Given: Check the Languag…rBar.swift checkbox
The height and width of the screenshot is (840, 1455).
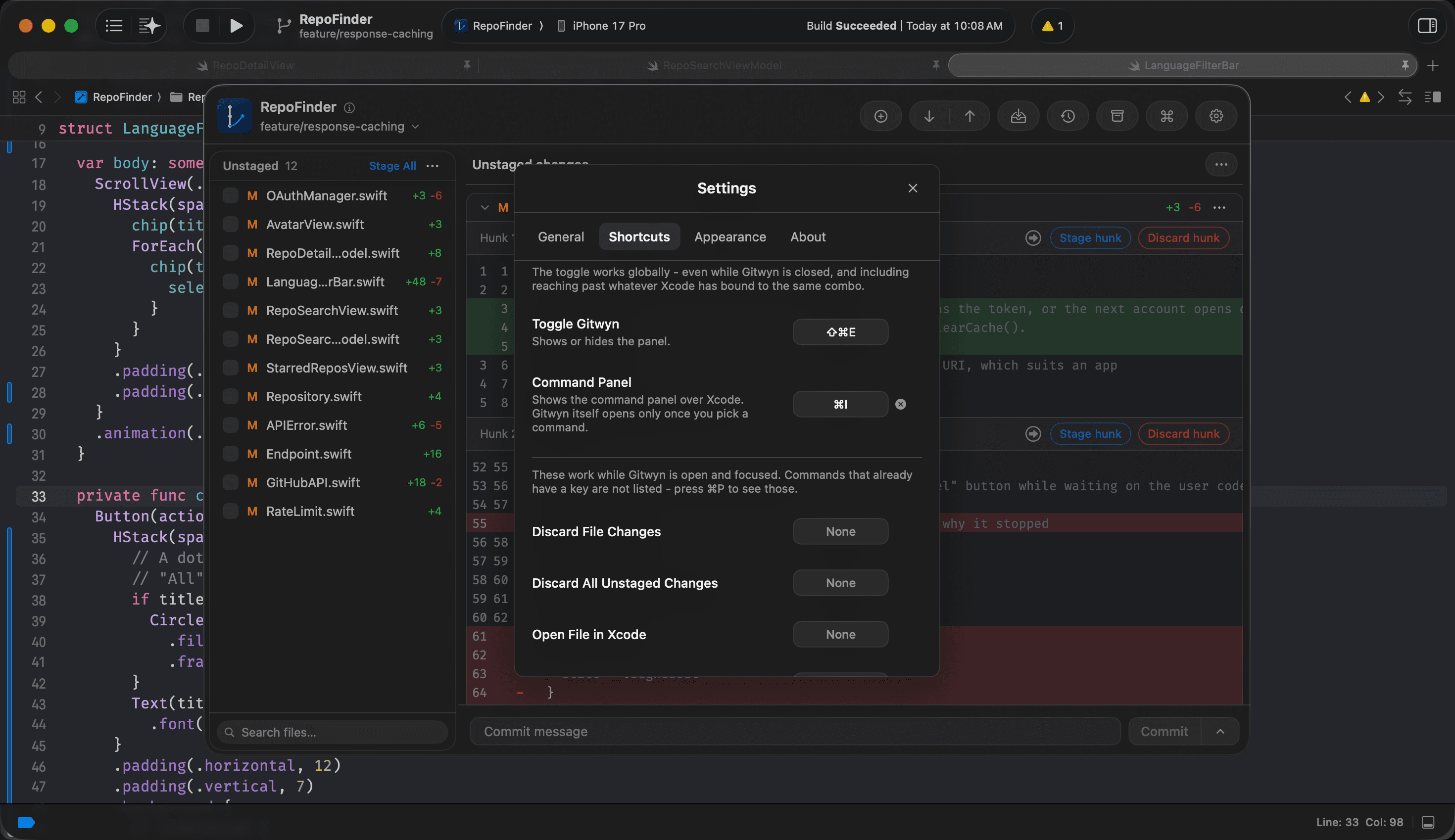Looking at the screenshot, I should (x=230, y=281).
